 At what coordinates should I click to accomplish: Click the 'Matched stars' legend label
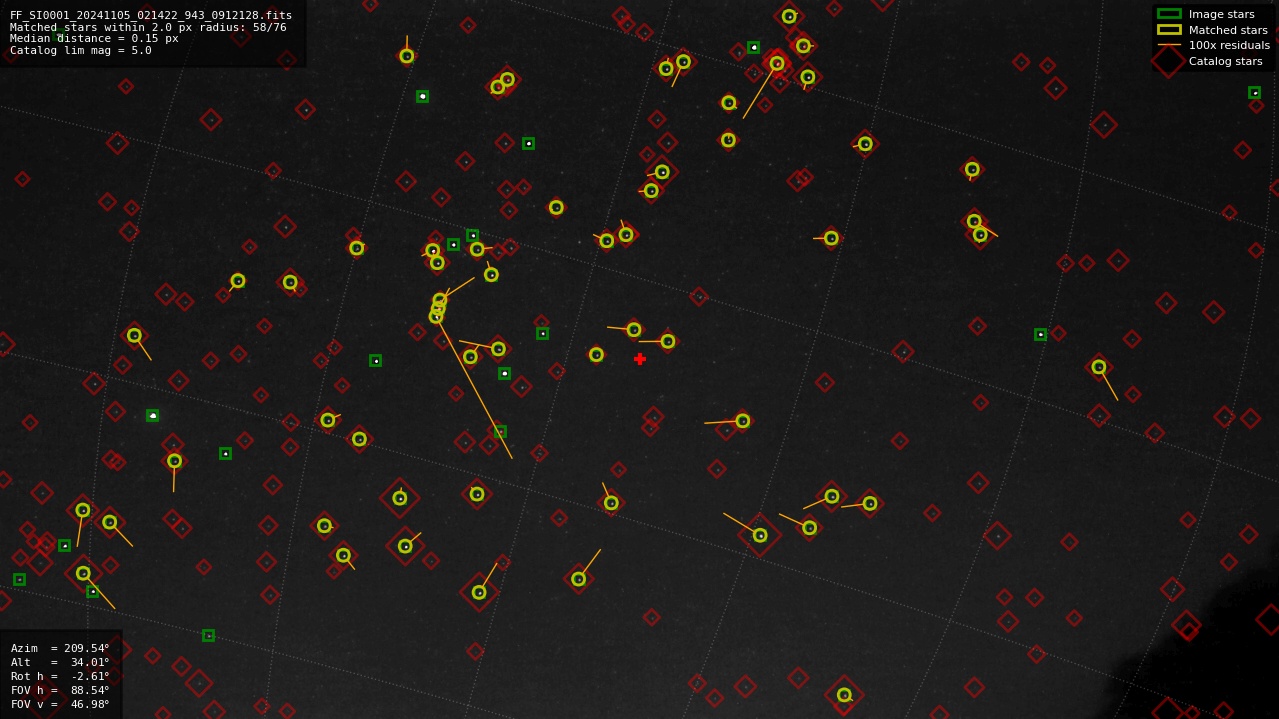1229,30
